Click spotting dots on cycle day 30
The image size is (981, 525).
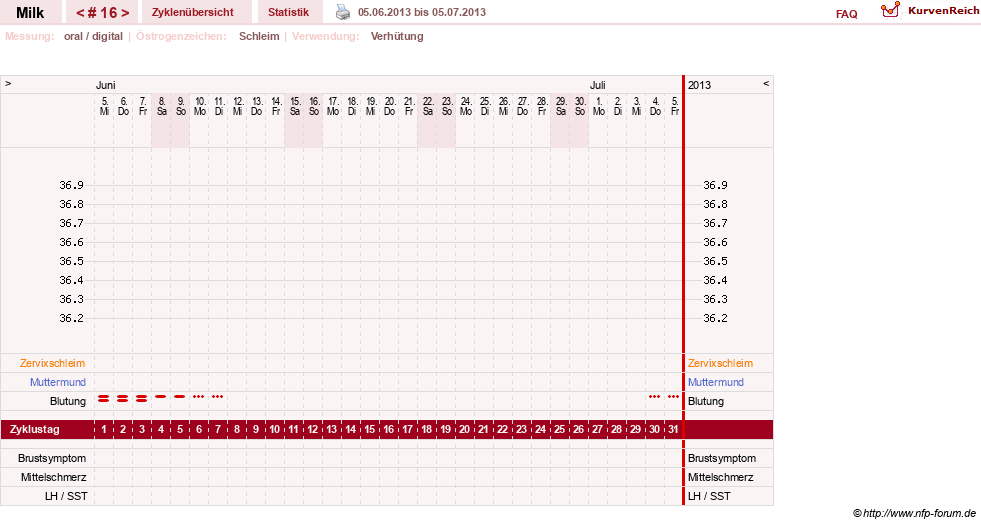tap(654, 396)
